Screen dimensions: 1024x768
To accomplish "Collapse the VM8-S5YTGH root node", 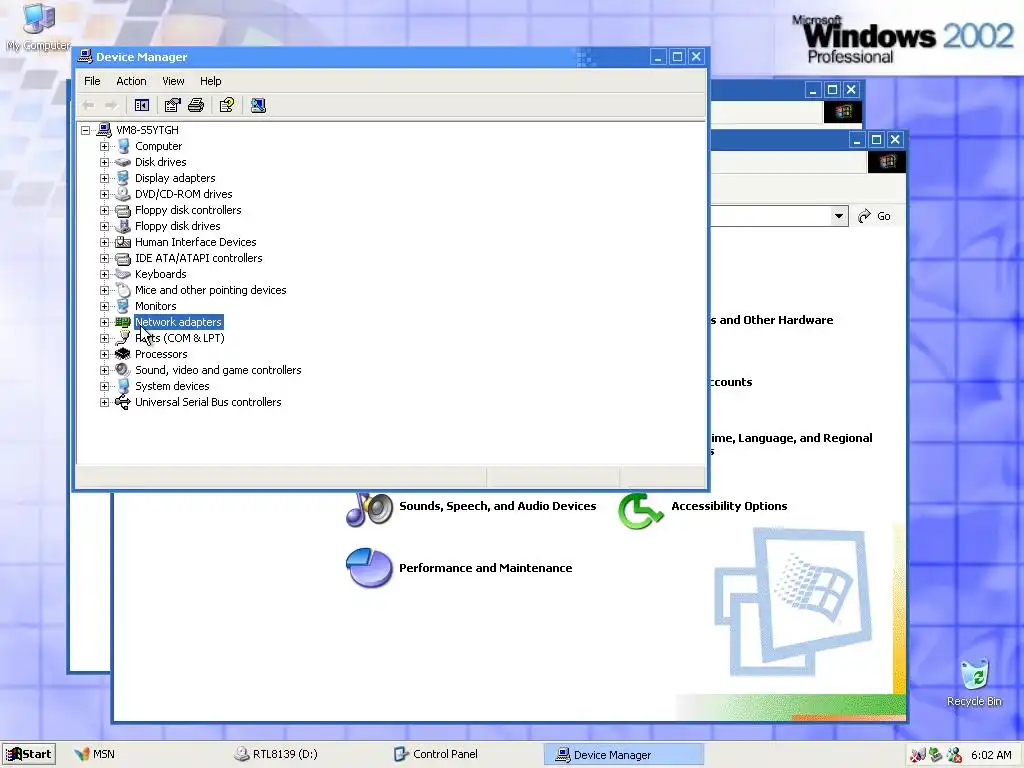I will tap(86, 130).
